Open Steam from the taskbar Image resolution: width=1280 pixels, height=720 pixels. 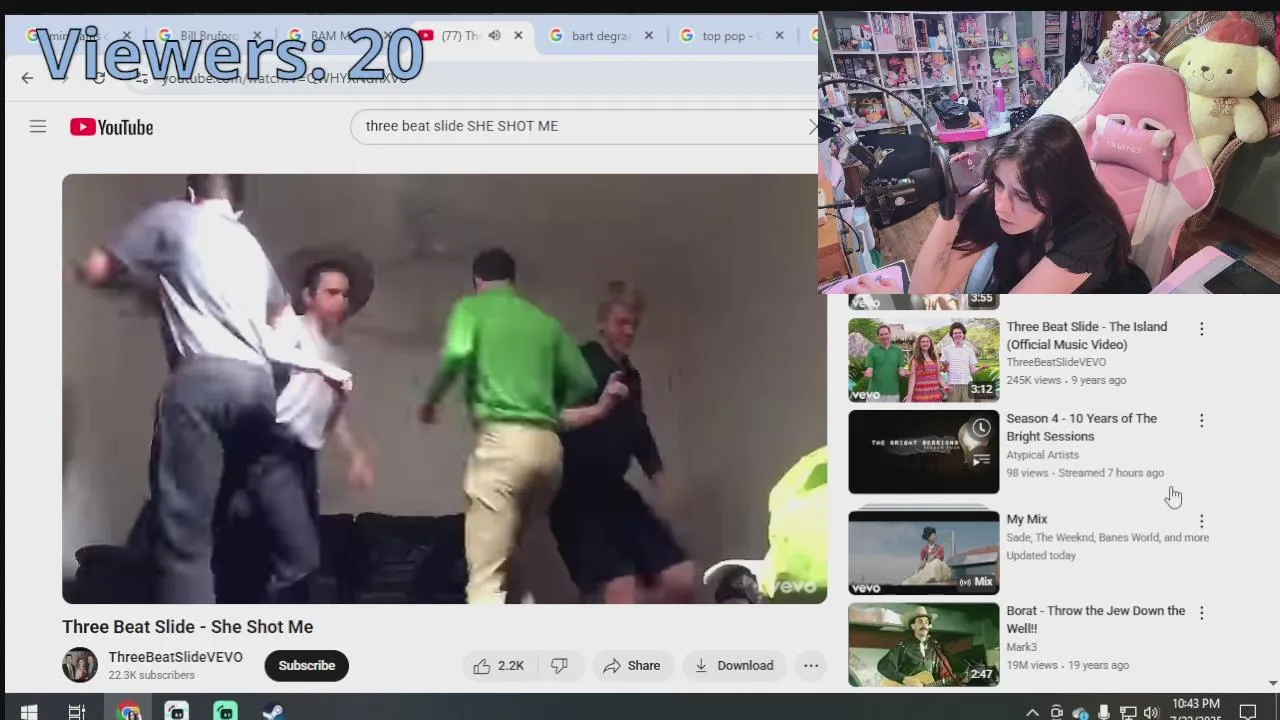point(273,712)
